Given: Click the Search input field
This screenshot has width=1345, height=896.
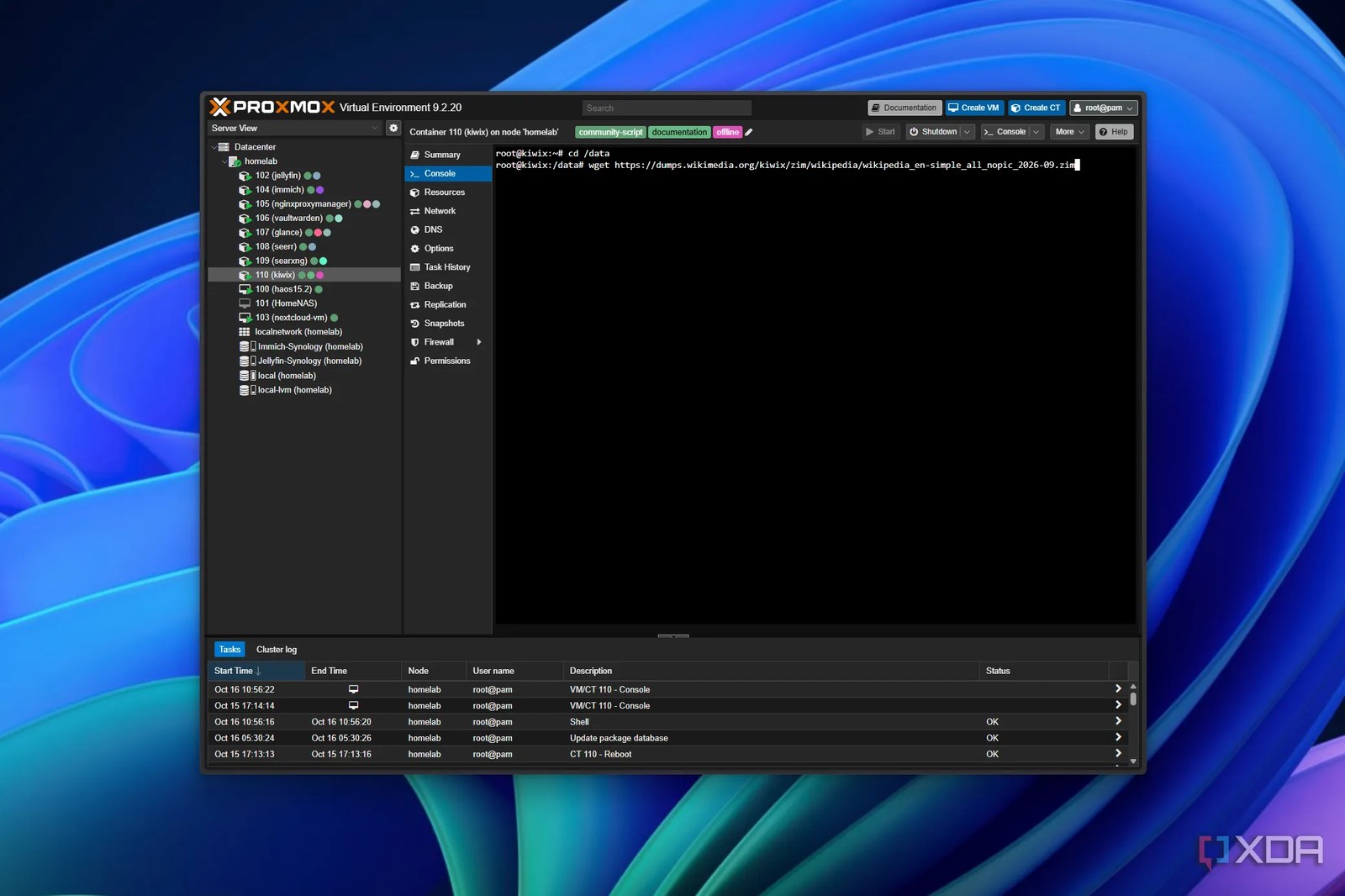Looking at the screenshot, I should [667, 108].
